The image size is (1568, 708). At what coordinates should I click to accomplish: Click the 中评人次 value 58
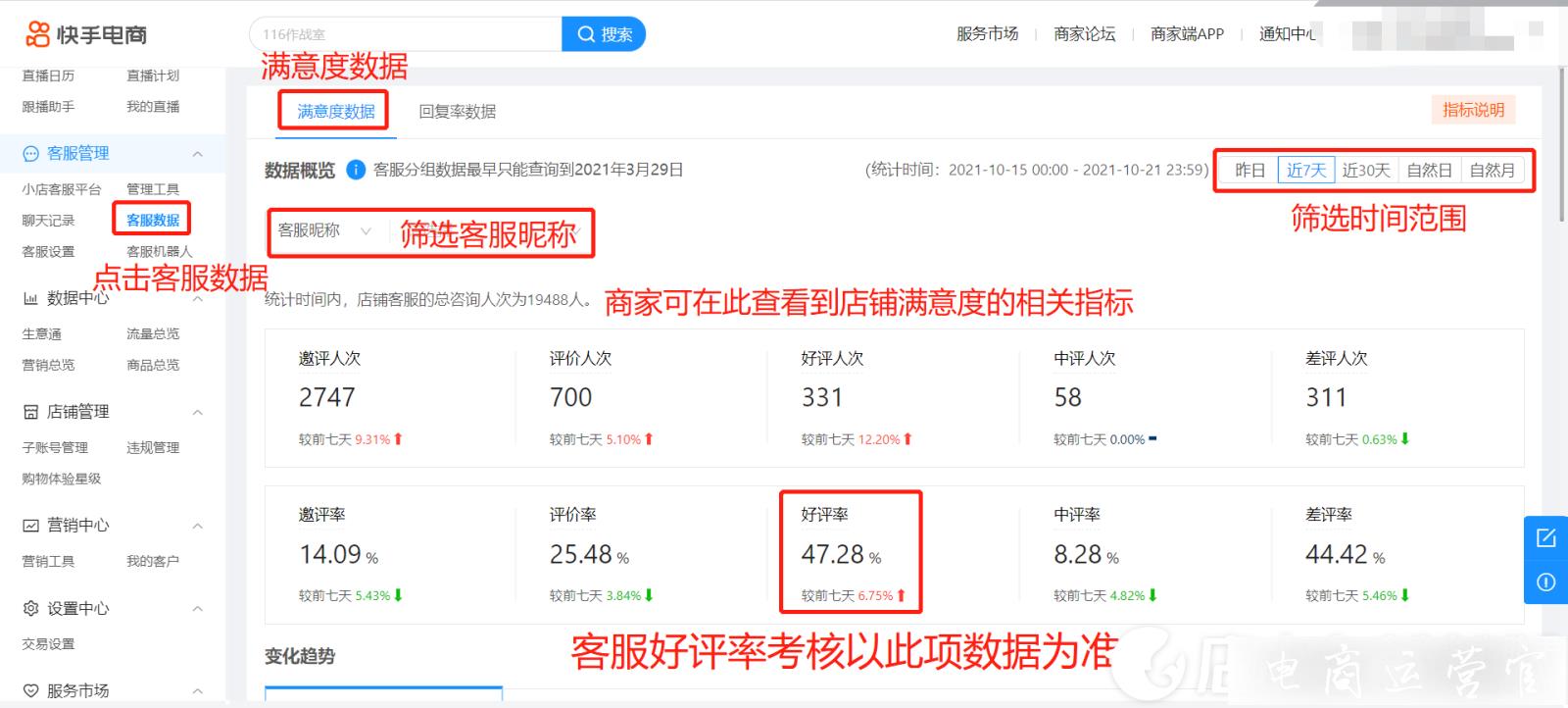(1068, 398)
